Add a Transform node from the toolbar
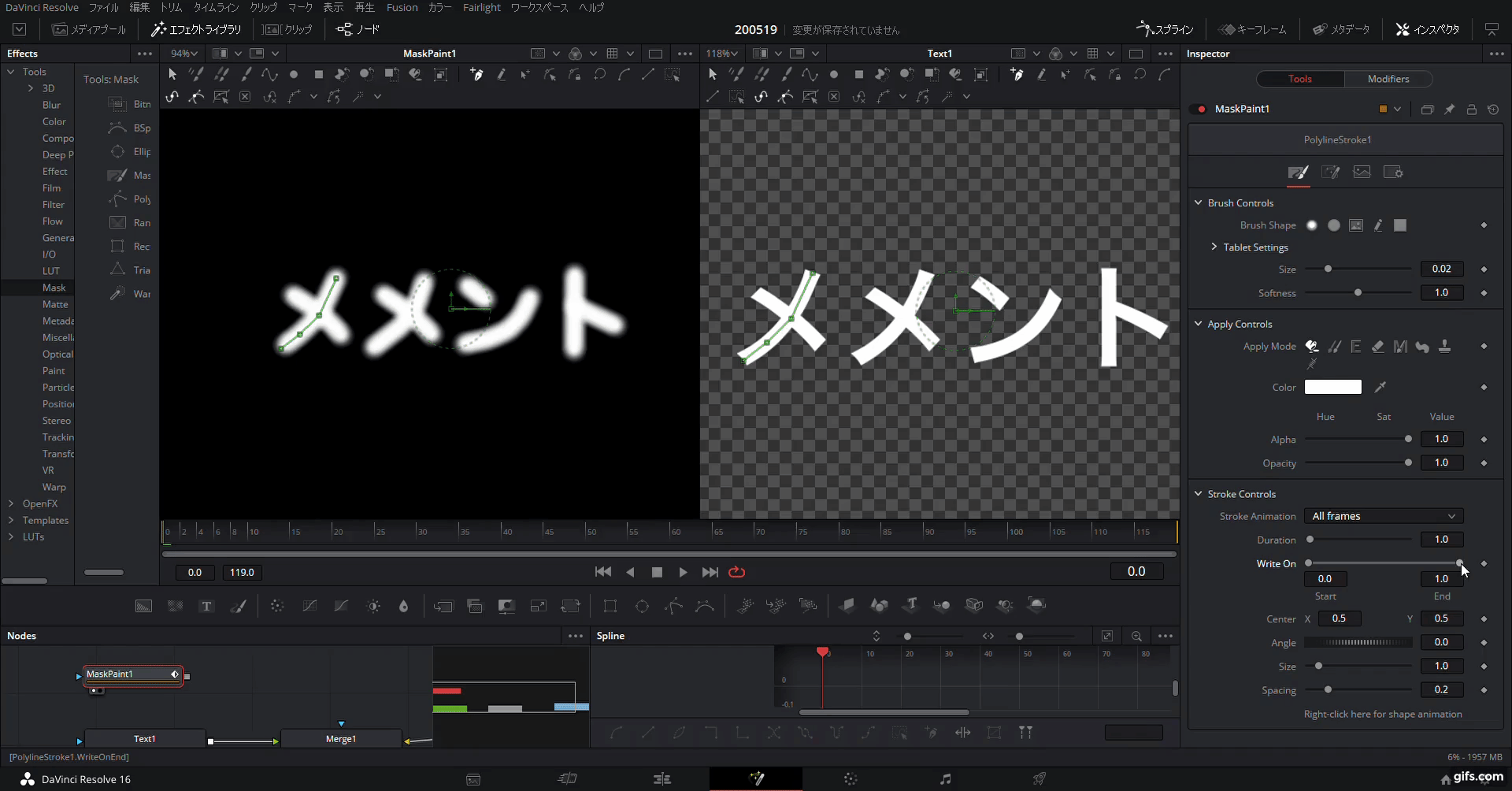The image size is (1512, 791). click(x=571, y=605)
